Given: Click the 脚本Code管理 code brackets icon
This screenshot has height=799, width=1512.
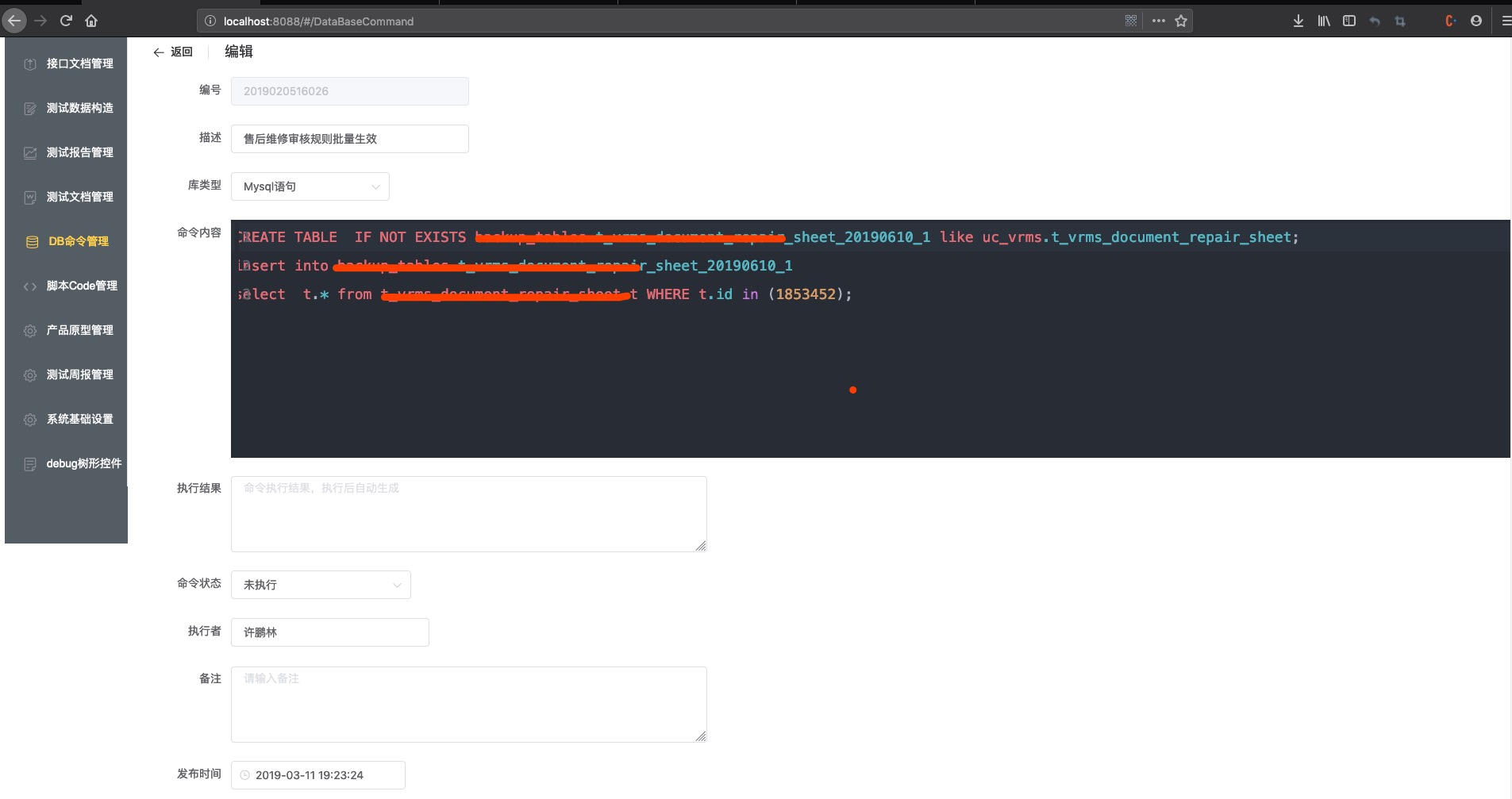Looking at the screenshot, I should [x=30, y=286].
